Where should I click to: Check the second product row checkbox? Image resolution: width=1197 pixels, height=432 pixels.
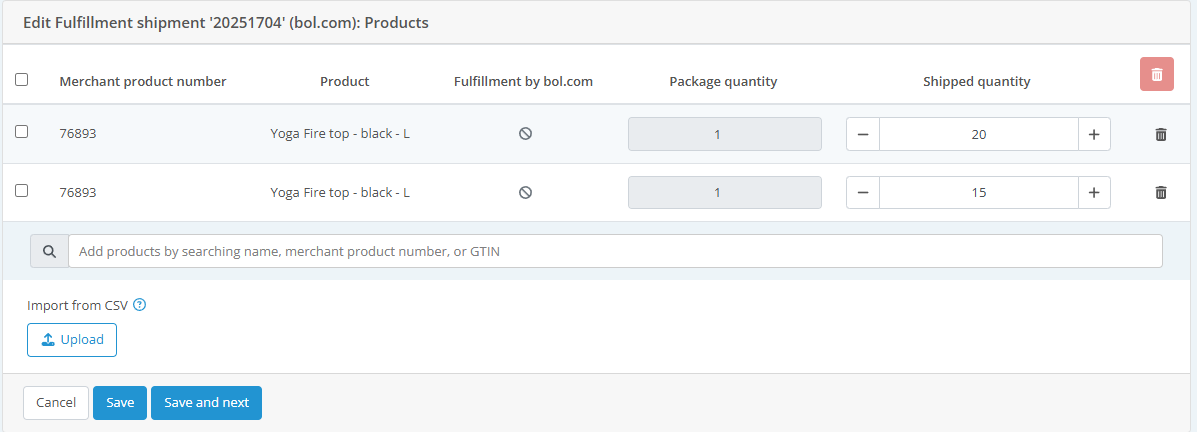pyautogui.click(x=22, y=191)
